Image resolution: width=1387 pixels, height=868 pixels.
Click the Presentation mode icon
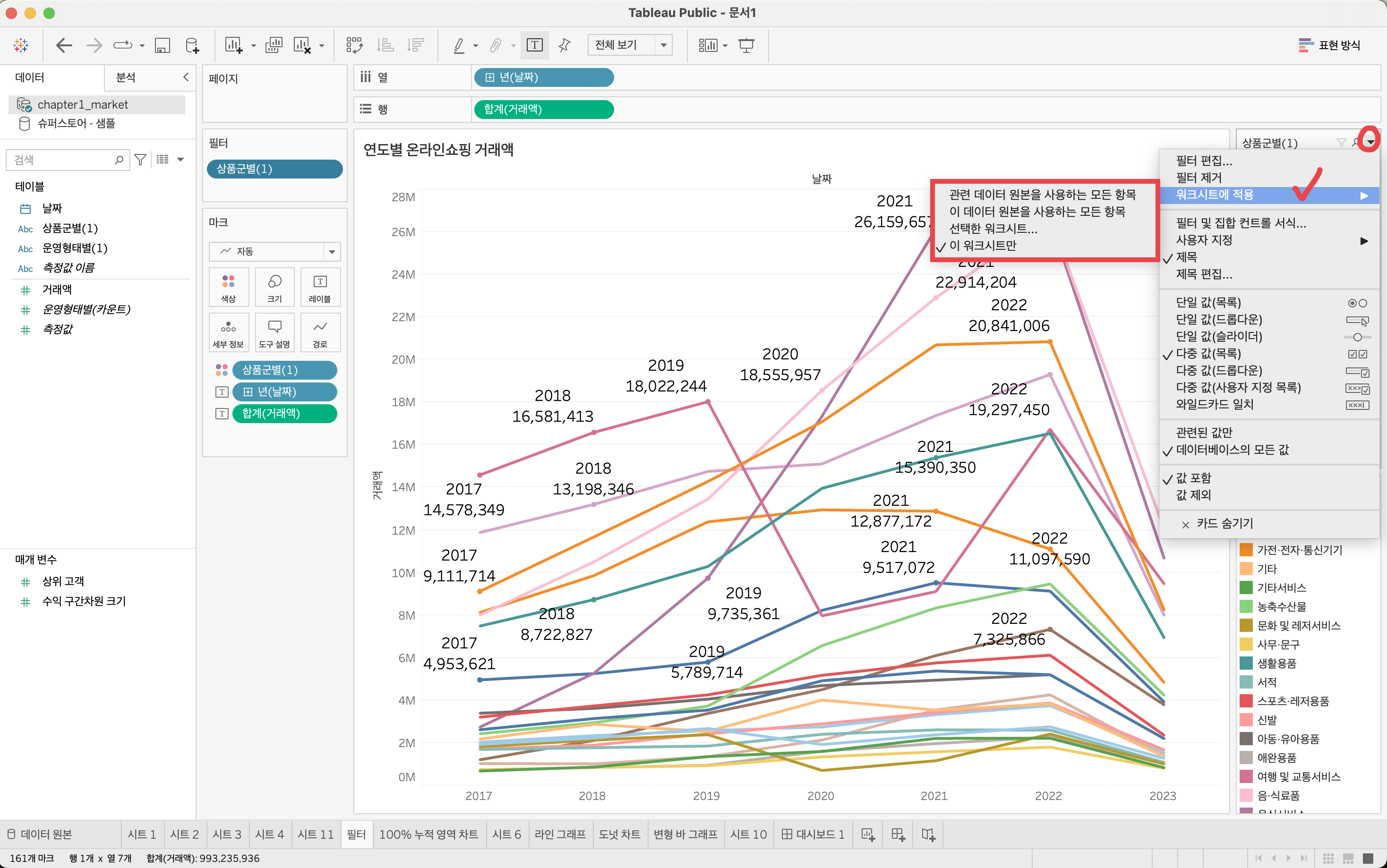tap(746, 45)
